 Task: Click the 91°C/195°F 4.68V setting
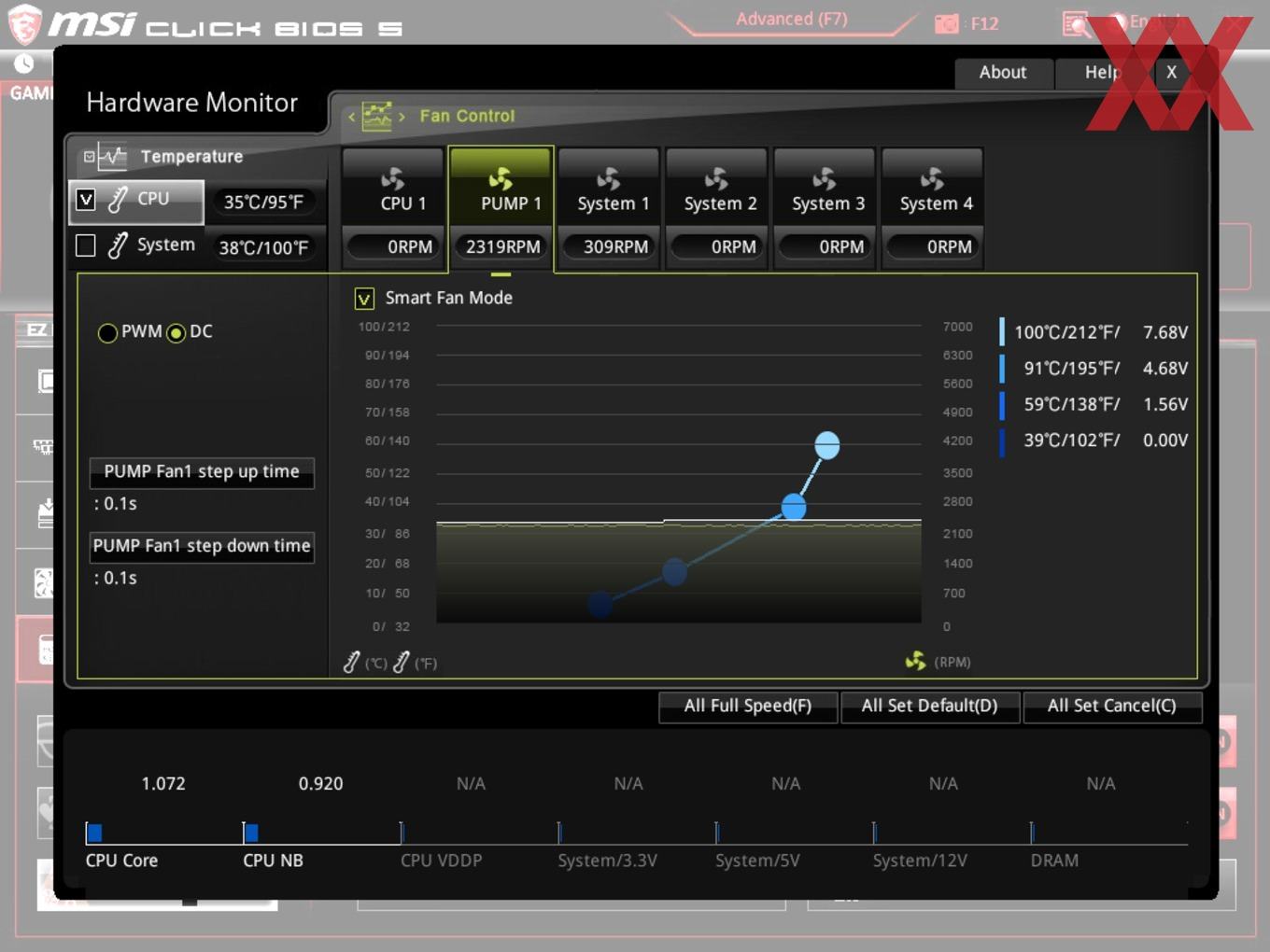pyautogui.click(x=1094, y=369)
